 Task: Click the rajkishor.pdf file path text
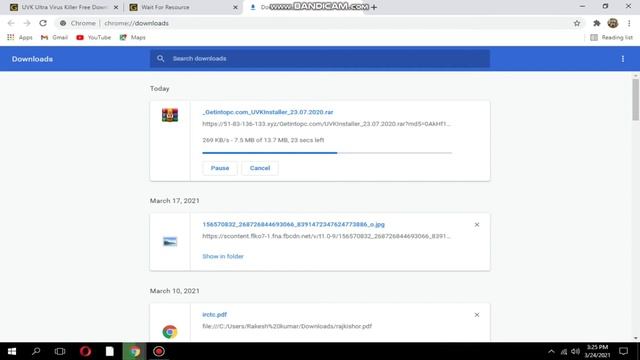pos(287,327)
